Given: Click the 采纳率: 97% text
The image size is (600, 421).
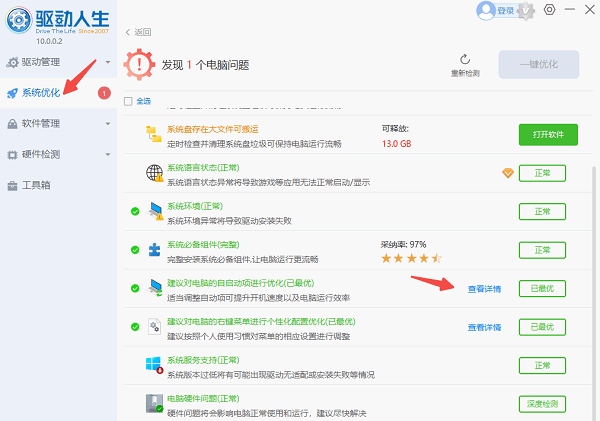Looking at the screenshot, I should tap(403, 244).
